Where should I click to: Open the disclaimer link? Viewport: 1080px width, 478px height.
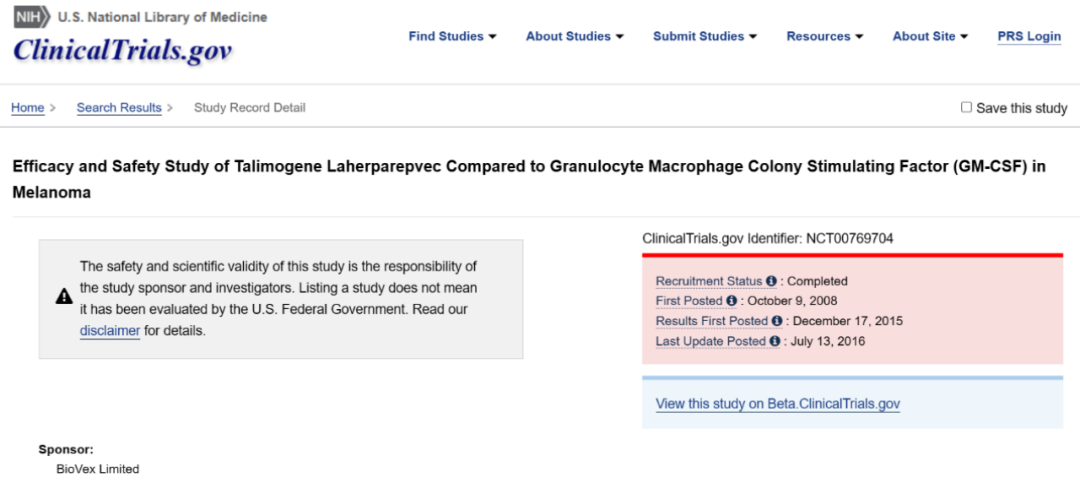click(x=110, y=331)
